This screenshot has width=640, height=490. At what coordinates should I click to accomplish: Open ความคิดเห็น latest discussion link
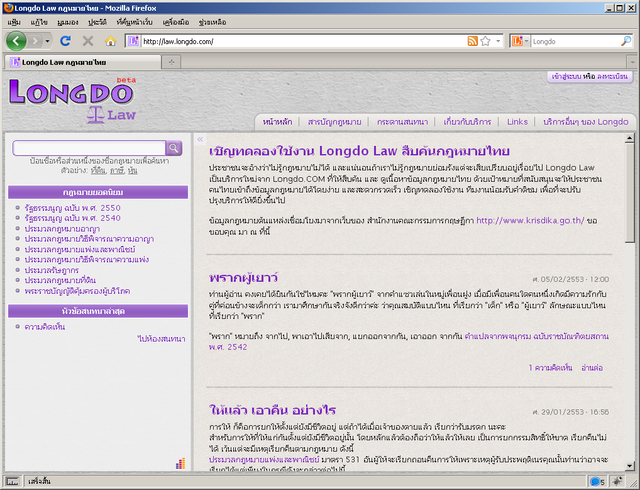[x=45, y=327]
